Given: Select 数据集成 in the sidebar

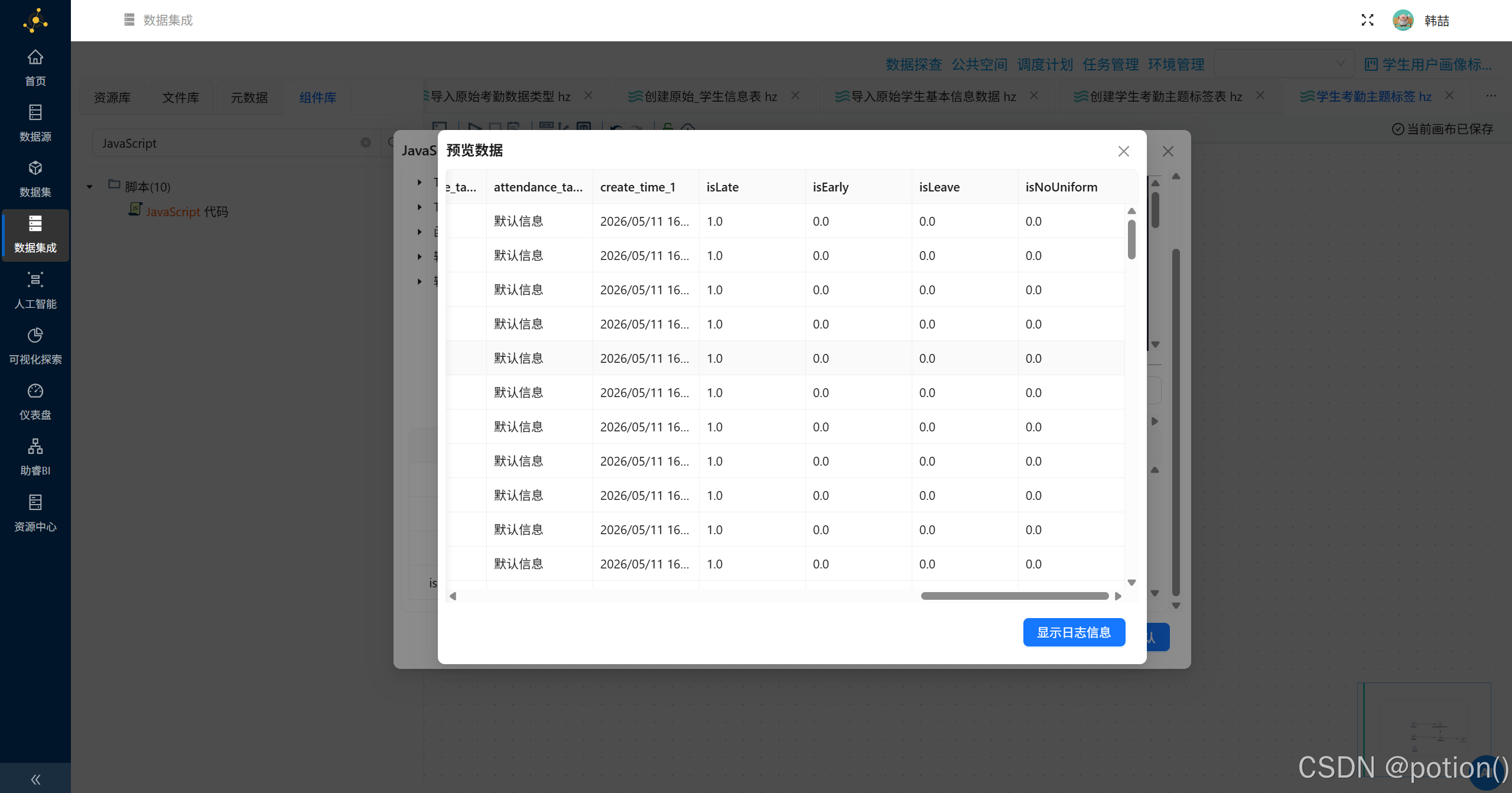Looking at the screenshot, I should [35, 235].
